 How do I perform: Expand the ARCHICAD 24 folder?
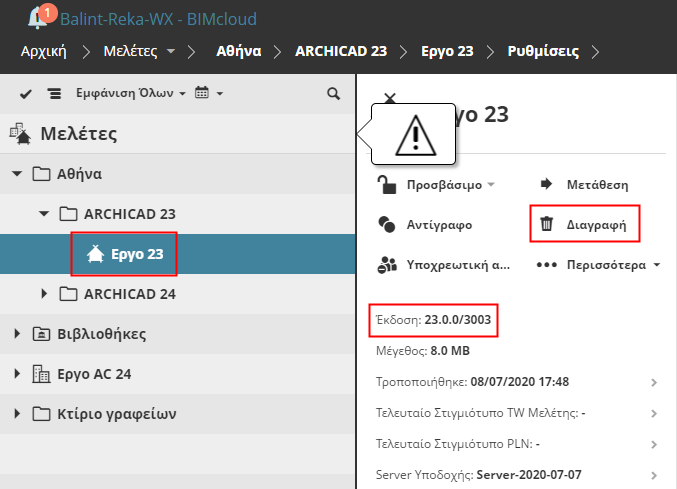(x=44, y=294)
